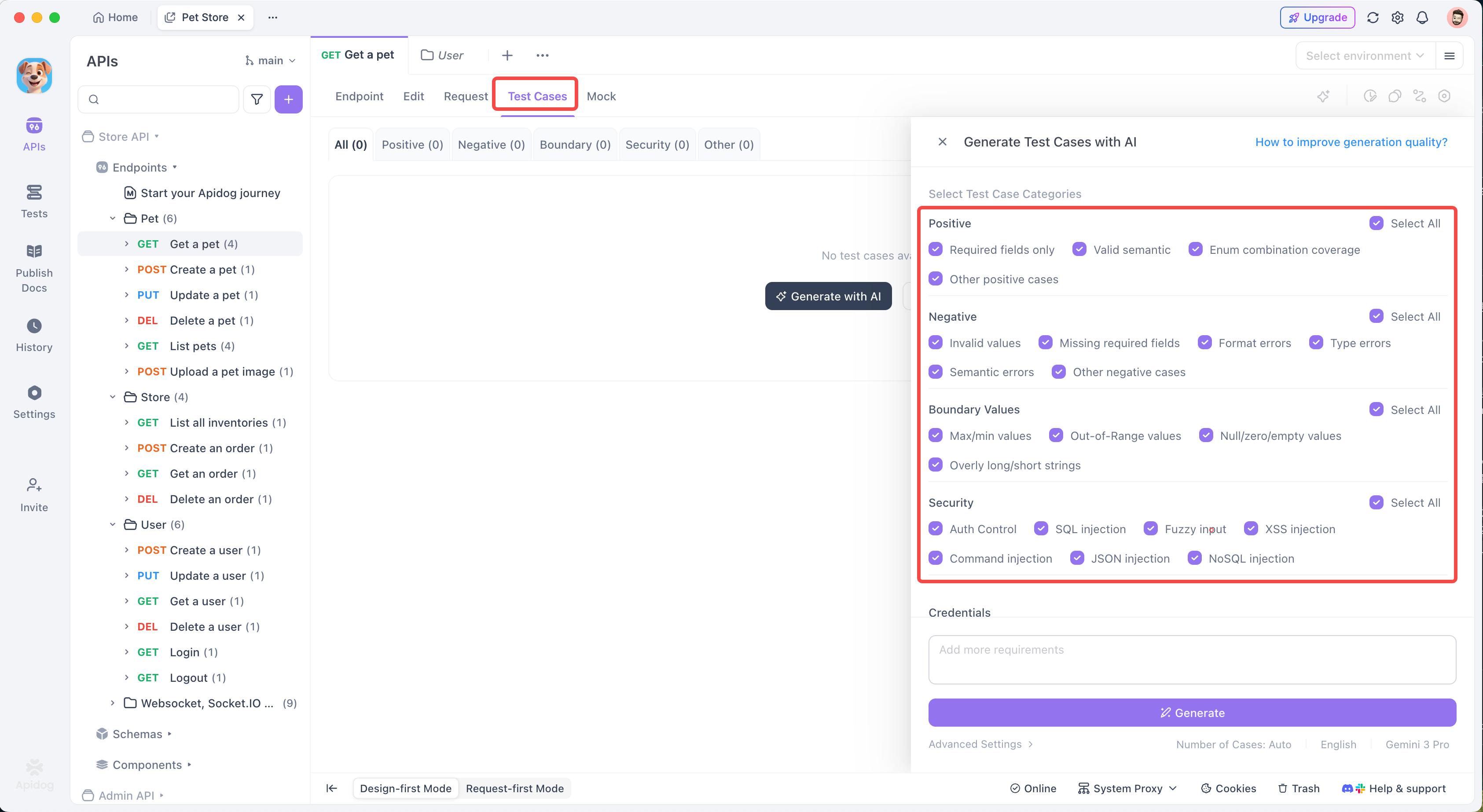Screen dimensions: 1483x812
Task: Open How to improve generation quality link
Action: click(1351, 142)
